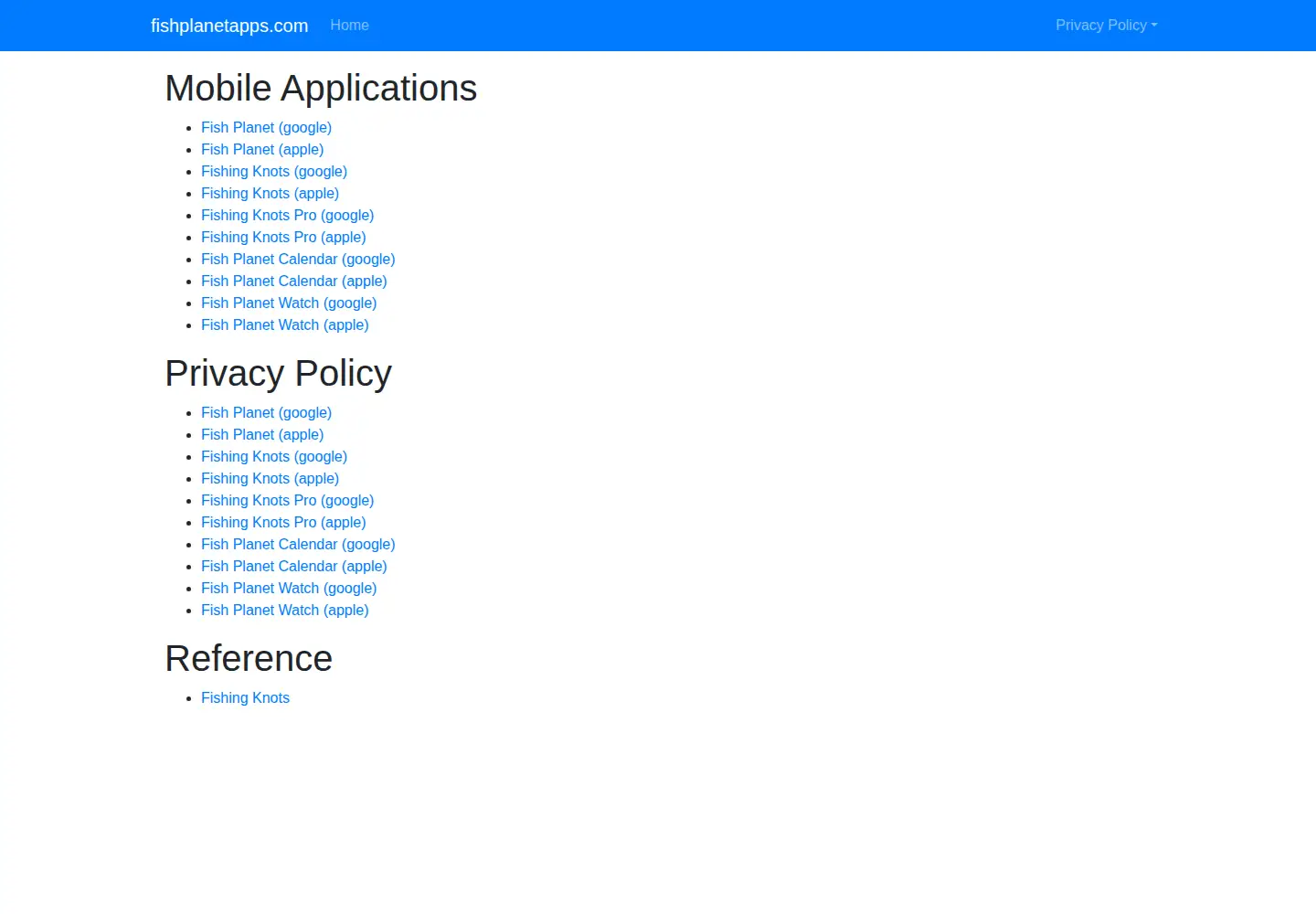1316x914 pixels.
Task: Click the Mobile Applications heading
Action: [x=321, y=89]
